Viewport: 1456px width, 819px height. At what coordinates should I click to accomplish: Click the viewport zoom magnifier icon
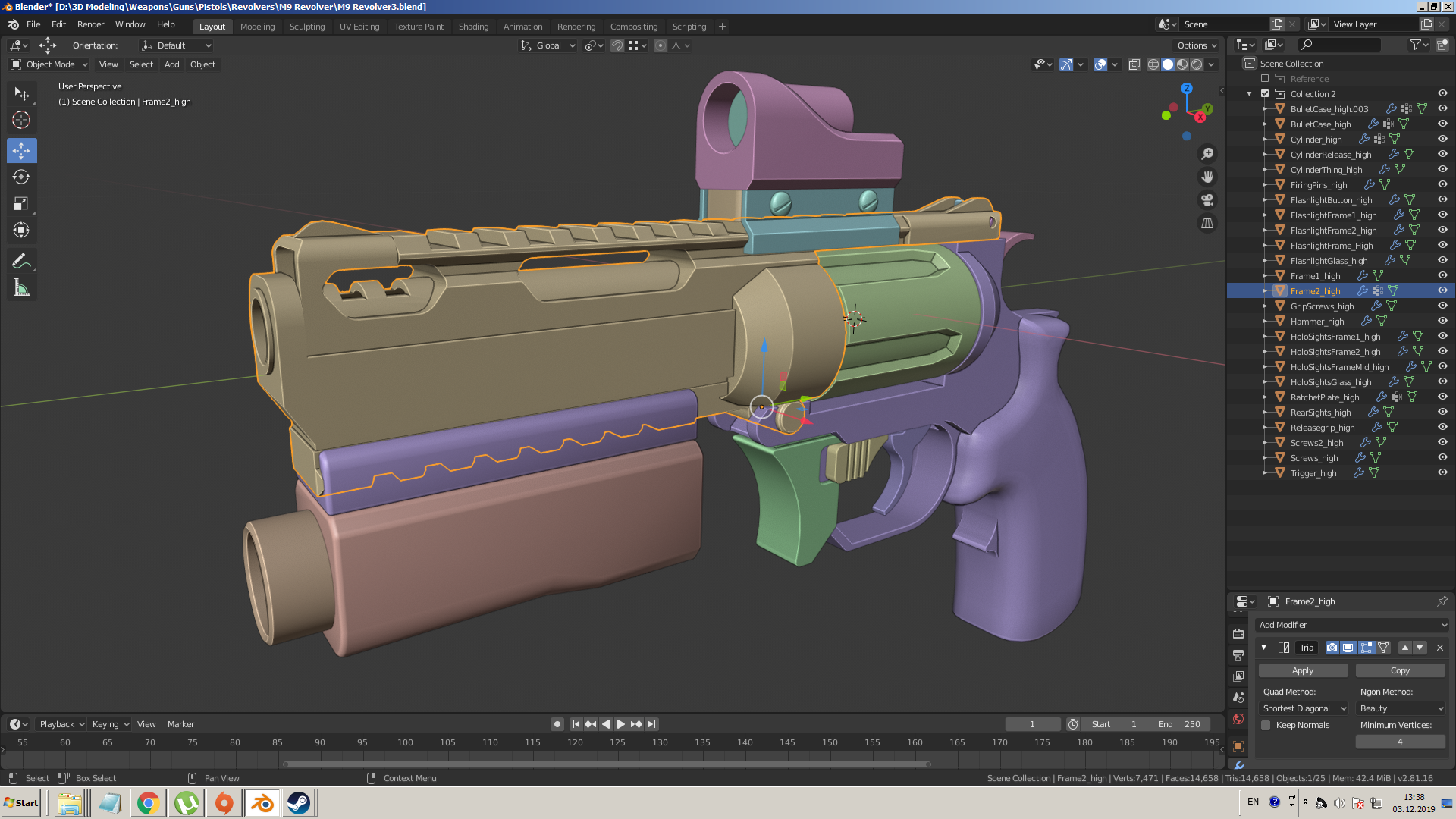coord(1207,154)
